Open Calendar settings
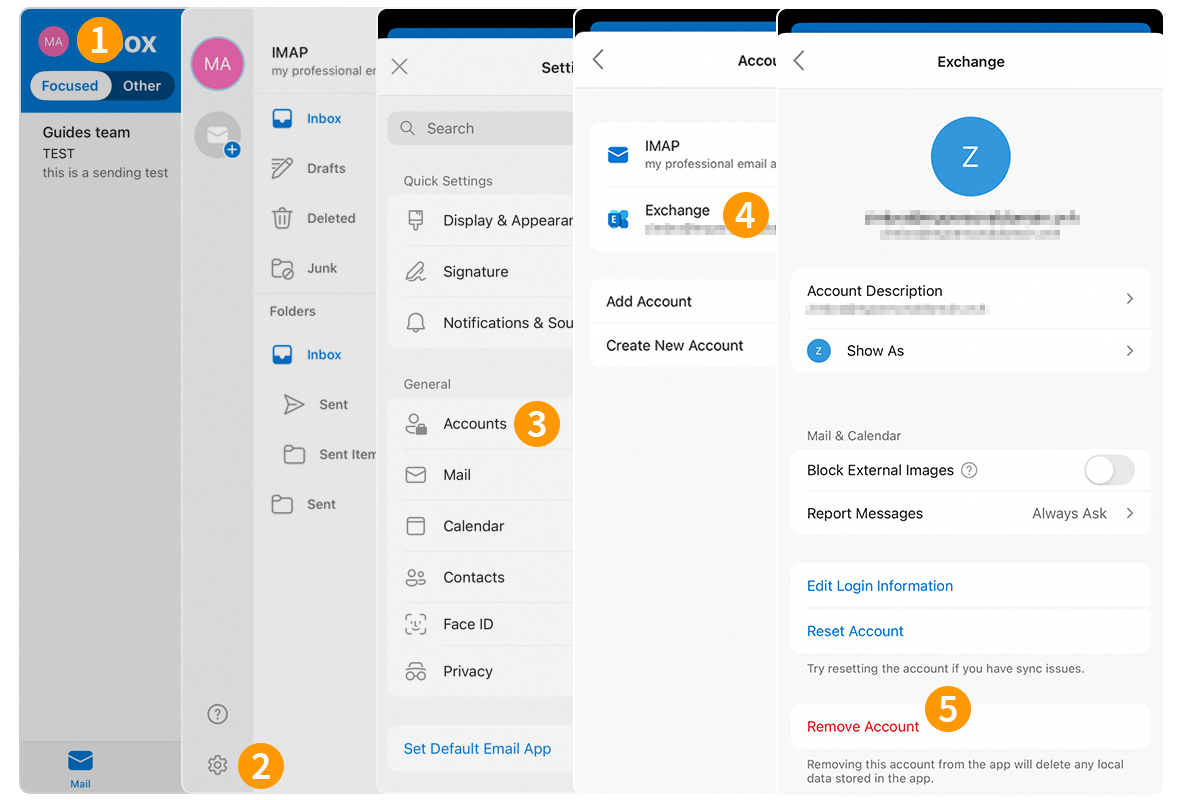The height and width of the screenshot is (800, 1200). pos(472,526)
